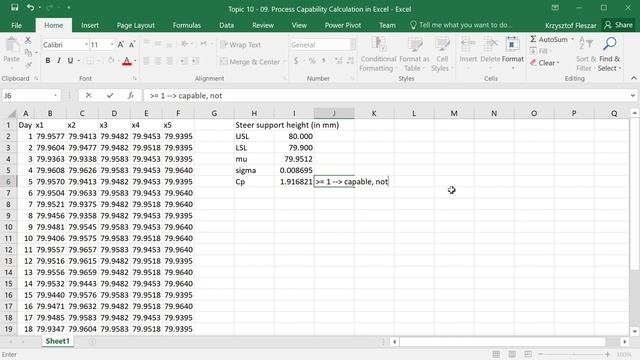
Task: Open the Power Pivot tab
Action: [343, 25]
